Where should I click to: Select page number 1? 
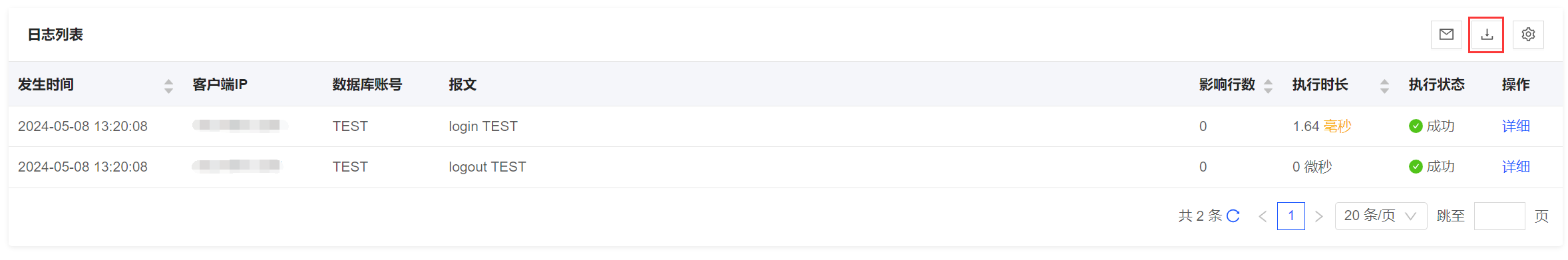pyautogui.click(x=1290, y=216)
